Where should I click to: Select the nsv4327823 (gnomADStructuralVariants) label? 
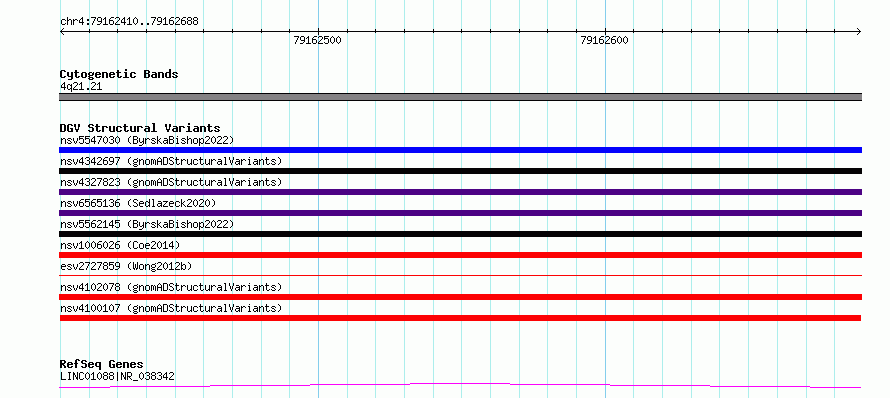(171, 182)
